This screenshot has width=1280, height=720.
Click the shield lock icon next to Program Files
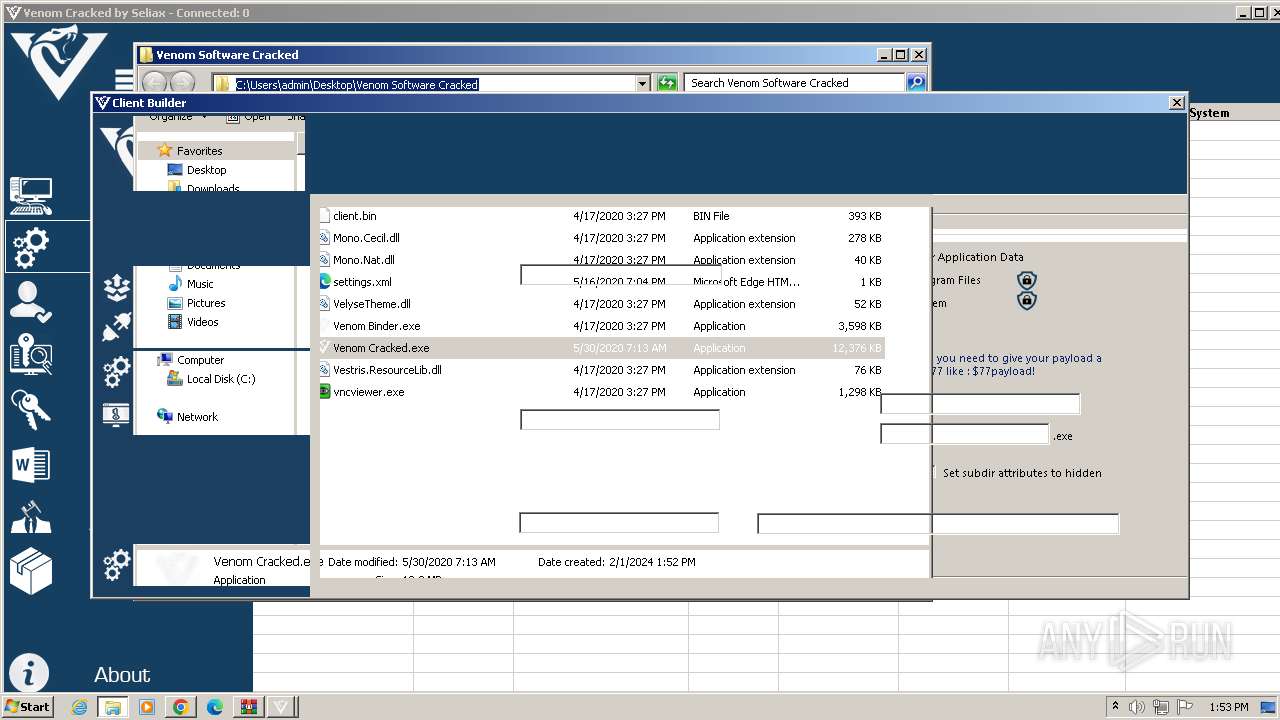1026,280
